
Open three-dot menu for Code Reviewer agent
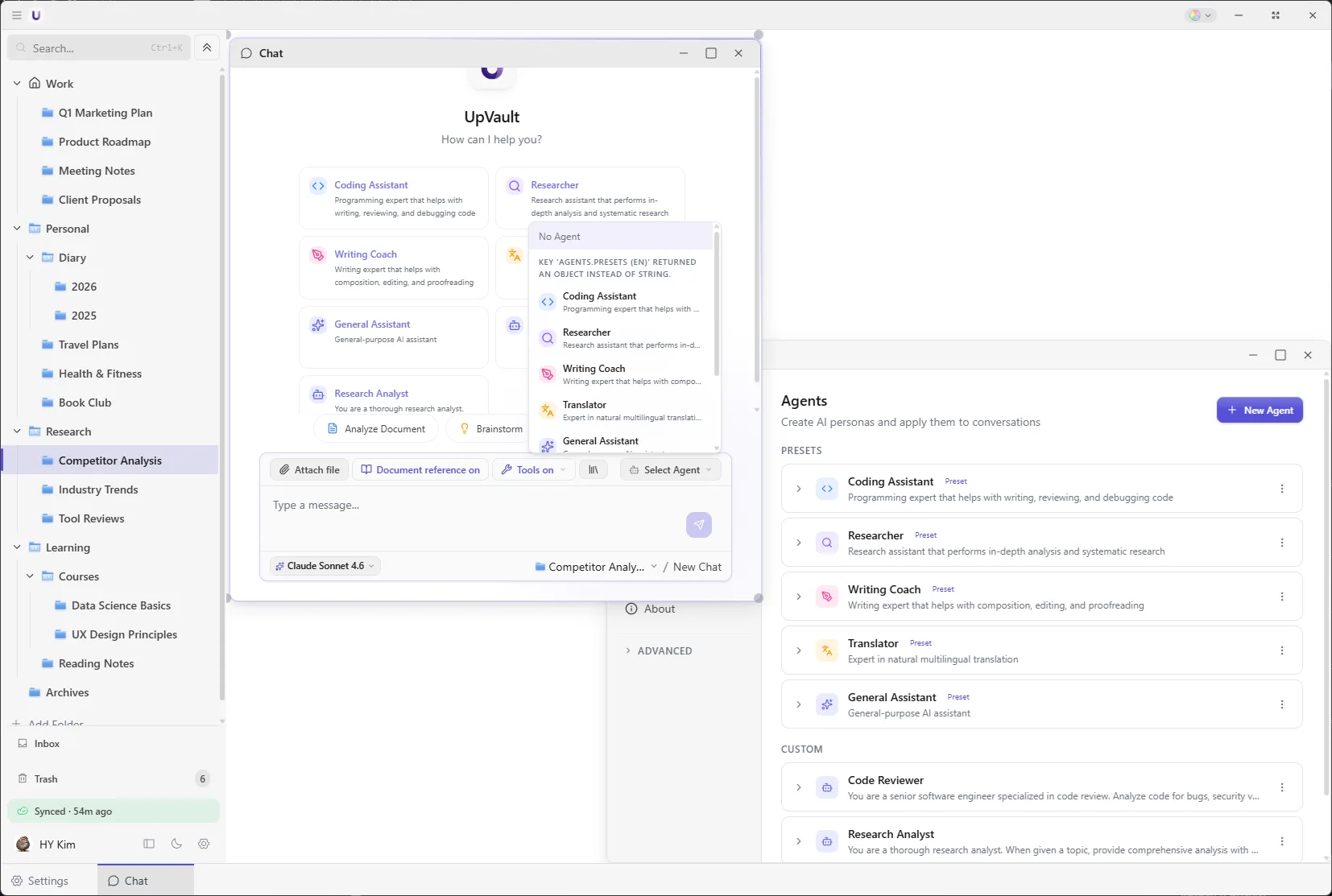(1281, 787)
